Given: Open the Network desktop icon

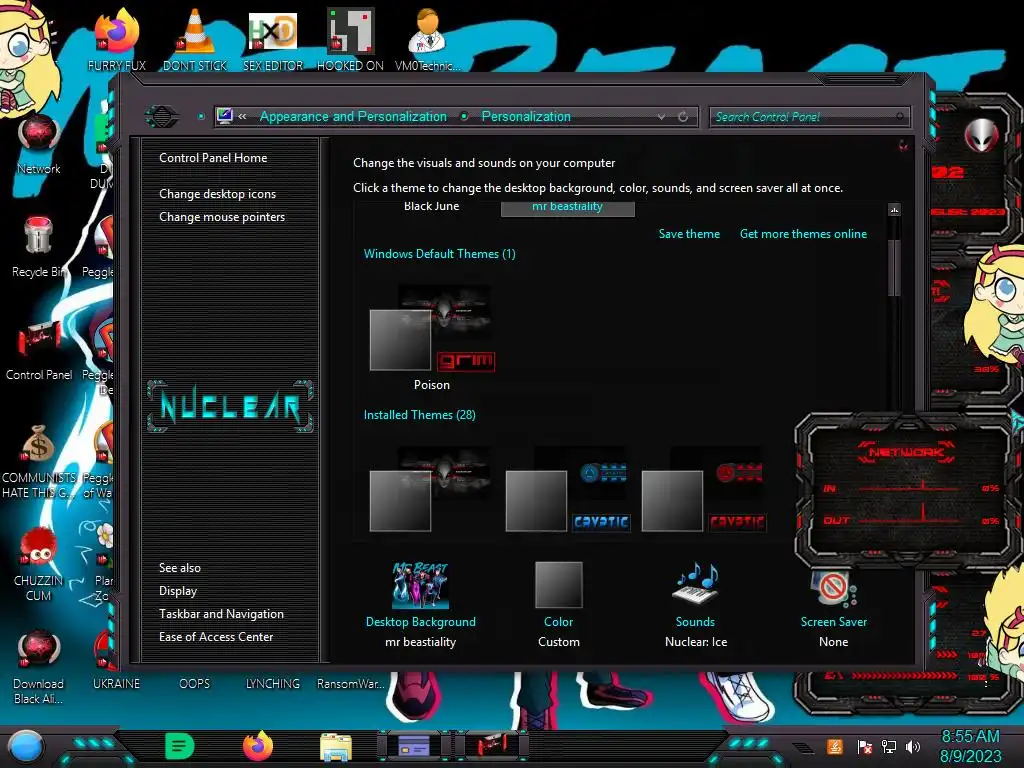Looking at the screenshot, I should pyautogui.click(x=39, y=134).
